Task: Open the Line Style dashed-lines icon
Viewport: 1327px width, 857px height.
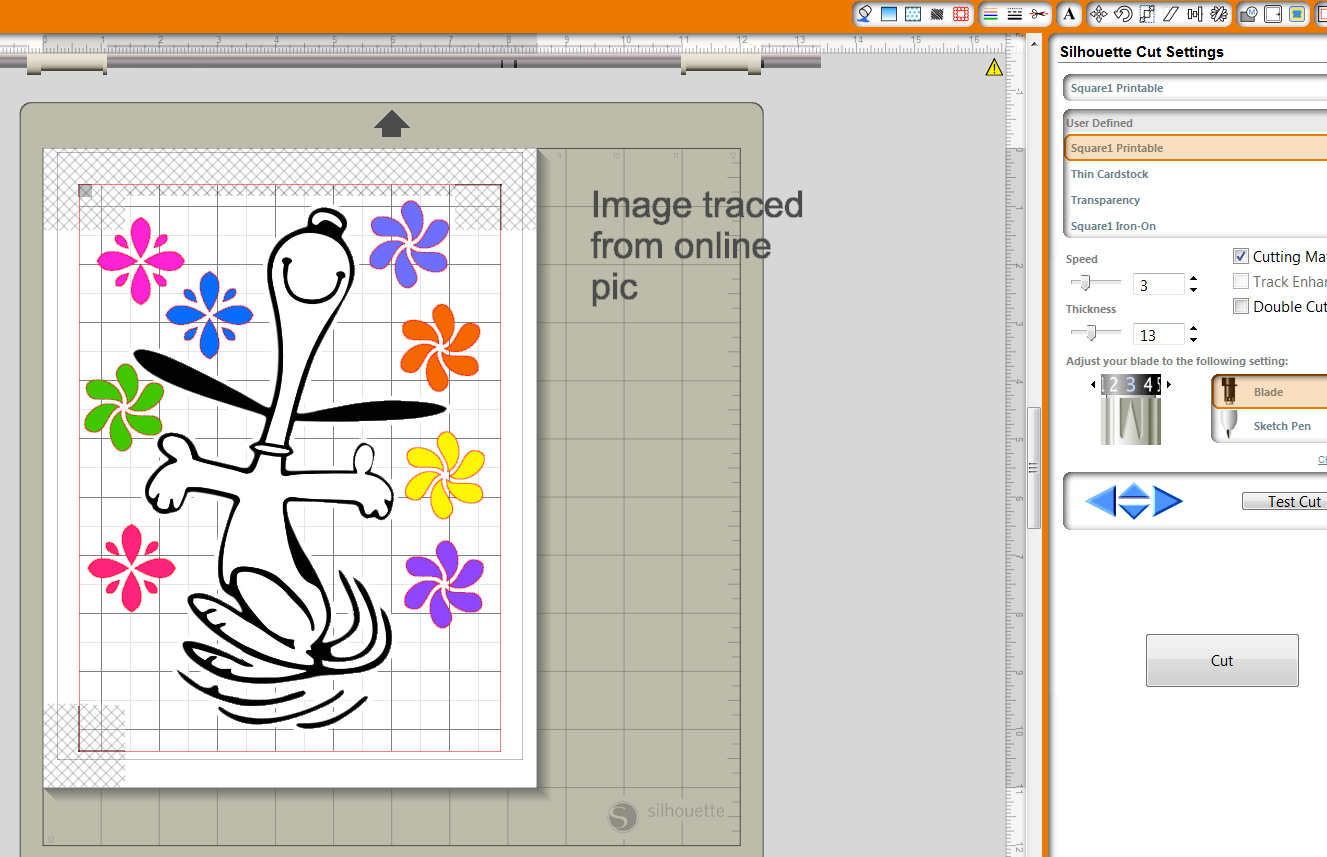Action: [1015, 14]
